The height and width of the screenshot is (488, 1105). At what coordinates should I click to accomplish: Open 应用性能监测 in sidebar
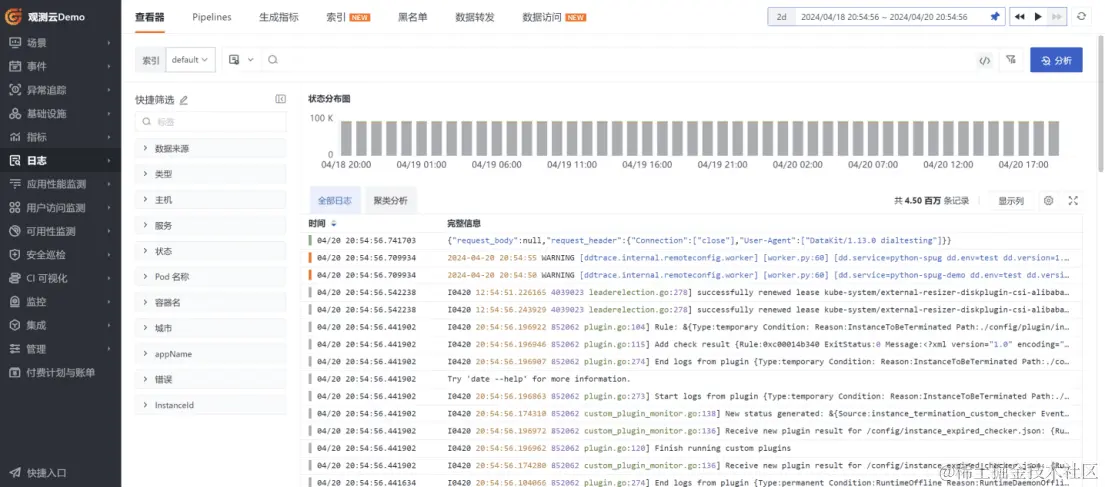pyautogui.click(x=61, y=184)
